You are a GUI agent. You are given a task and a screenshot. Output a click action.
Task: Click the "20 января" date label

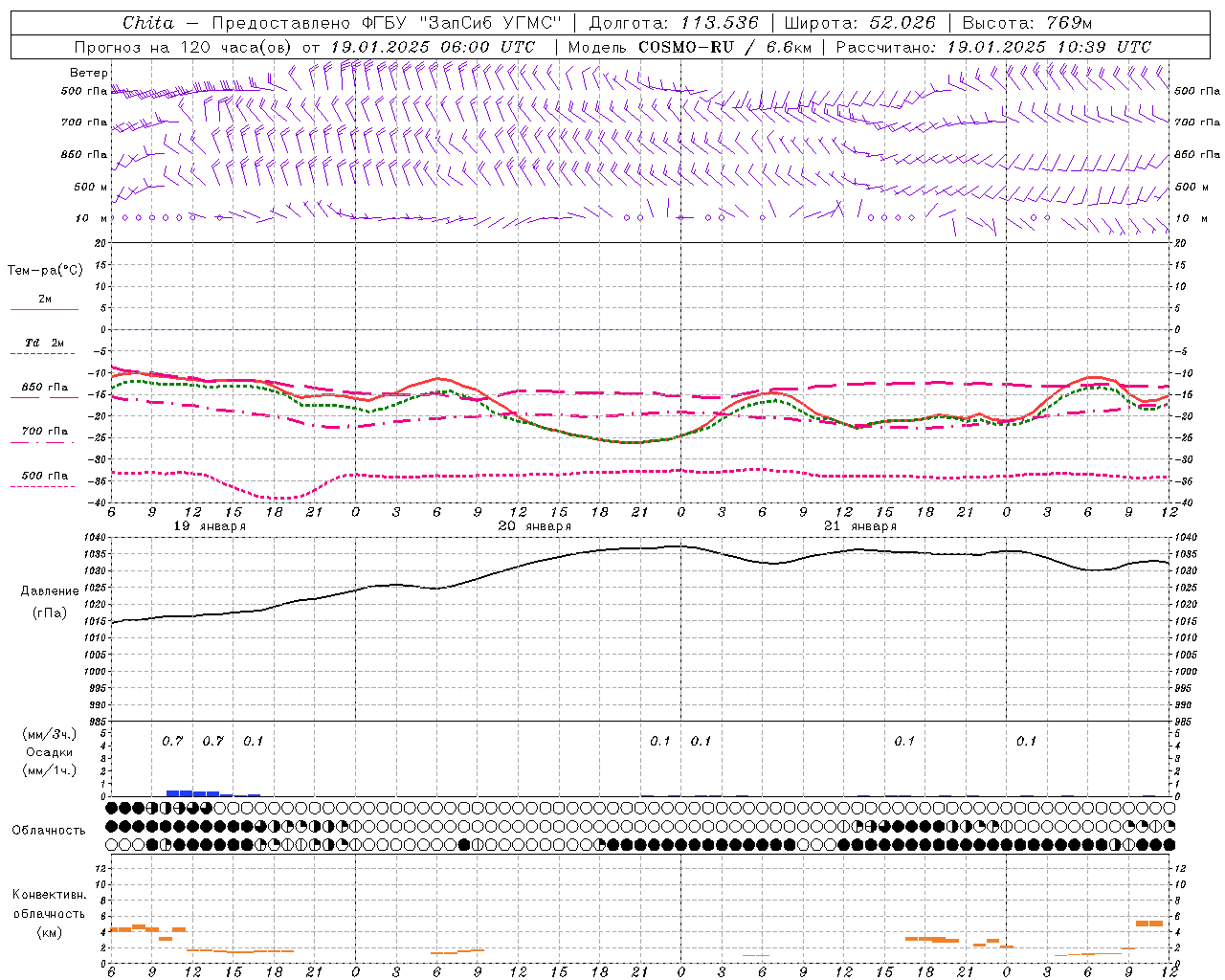[535, 526]
